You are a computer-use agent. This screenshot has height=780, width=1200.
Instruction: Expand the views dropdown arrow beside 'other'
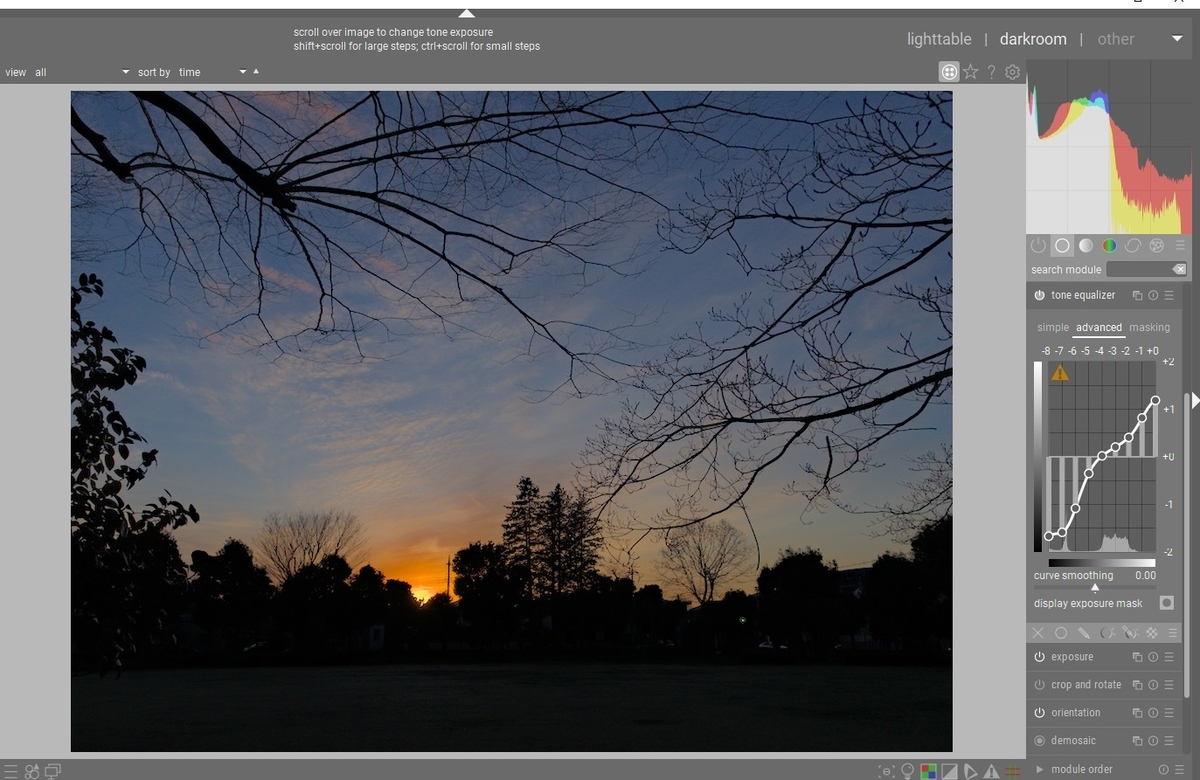point(1177,39)
